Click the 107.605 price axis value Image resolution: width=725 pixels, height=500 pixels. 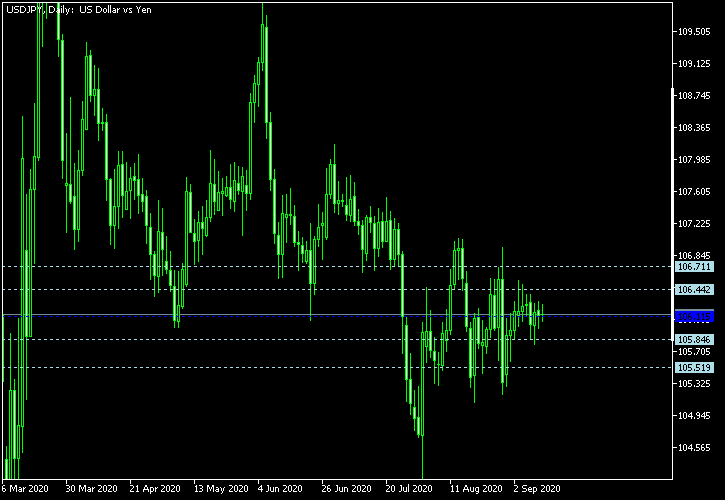pos(694,191)
